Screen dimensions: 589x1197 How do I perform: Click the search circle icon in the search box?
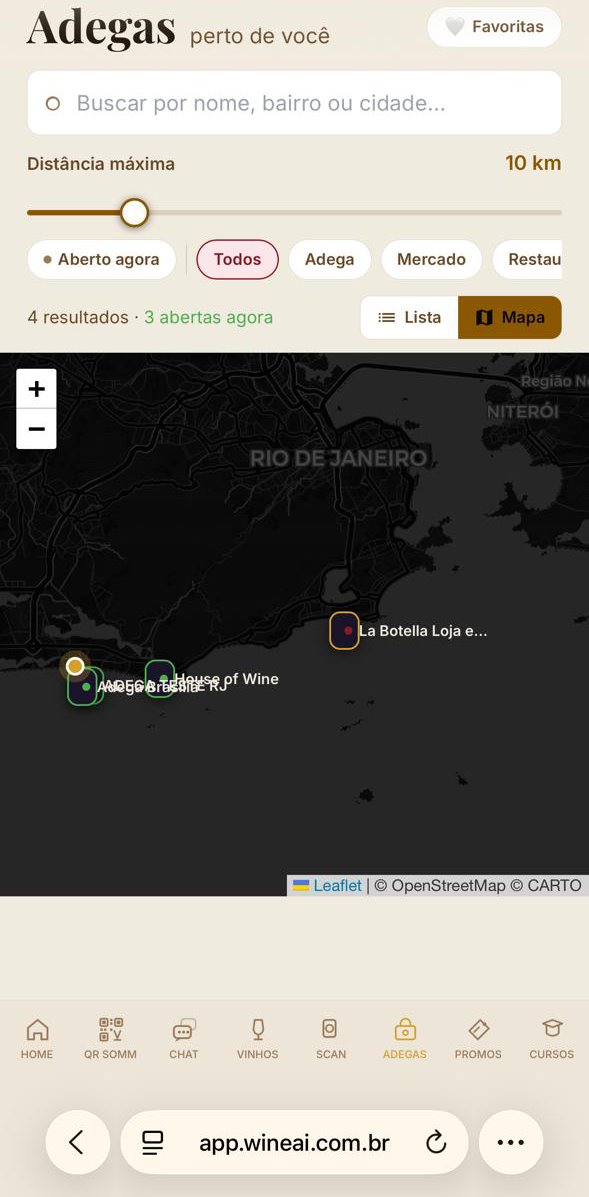click(x=53, y=103)
